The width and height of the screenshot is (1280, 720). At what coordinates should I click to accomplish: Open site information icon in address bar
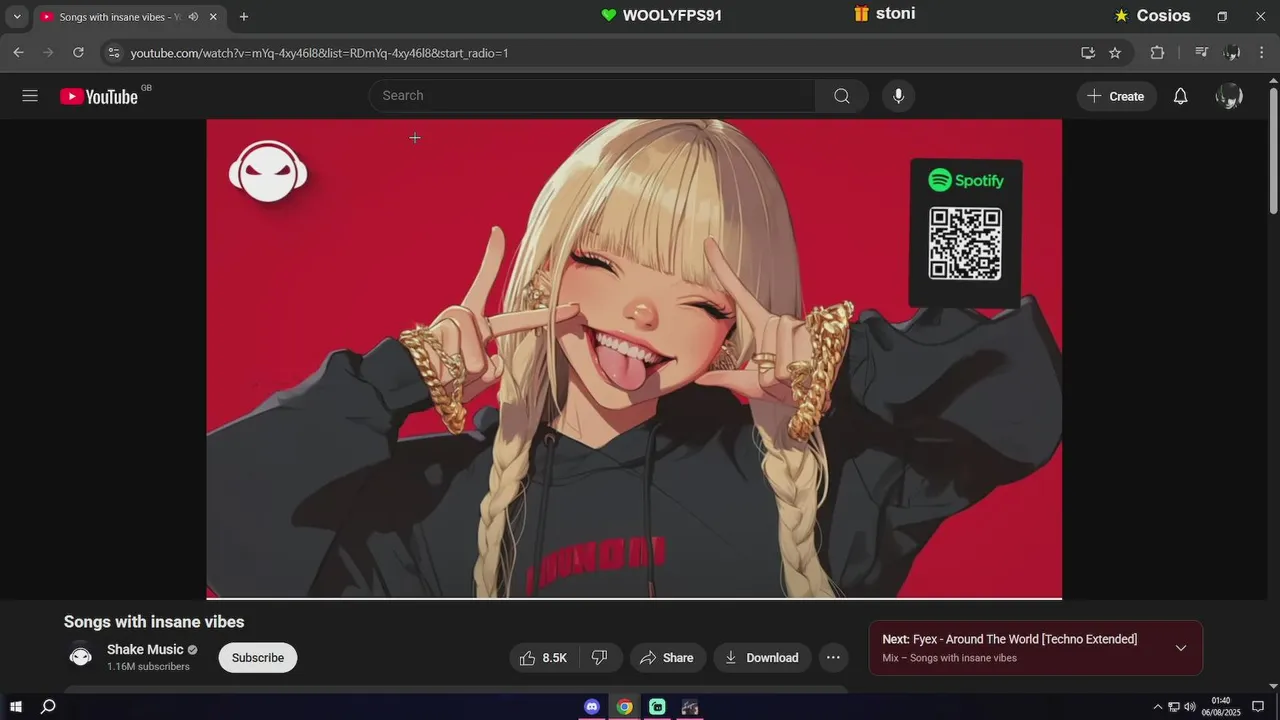tap(113, 53)
